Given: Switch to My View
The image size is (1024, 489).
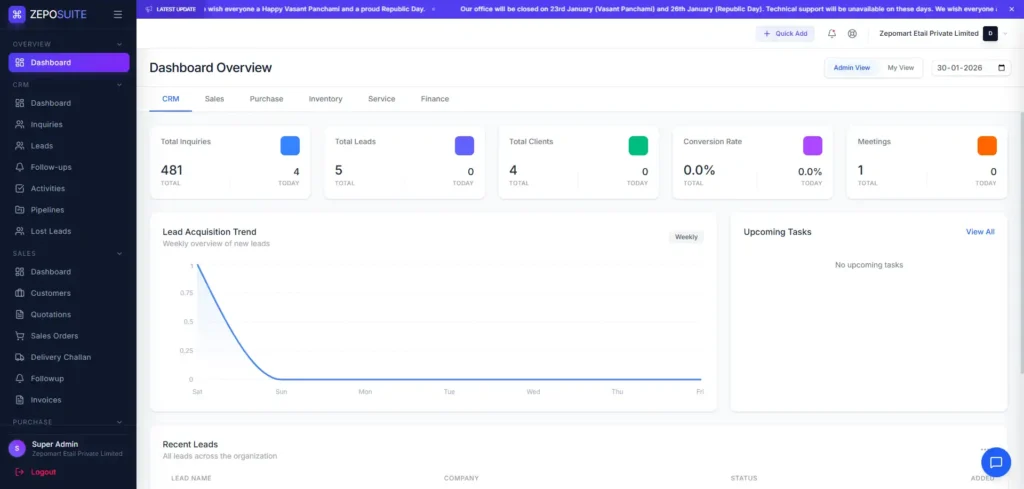Looking at the screenshot, I should click(x=900, y=68).
